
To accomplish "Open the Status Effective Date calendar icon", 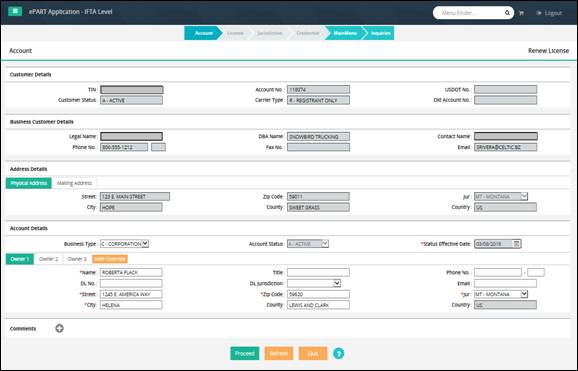I will coord(517,244).
